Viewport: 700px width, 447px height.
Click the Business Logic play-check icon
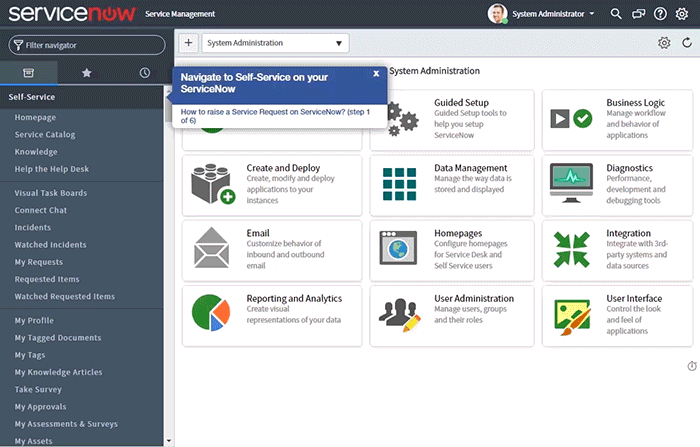coord(571,118)
